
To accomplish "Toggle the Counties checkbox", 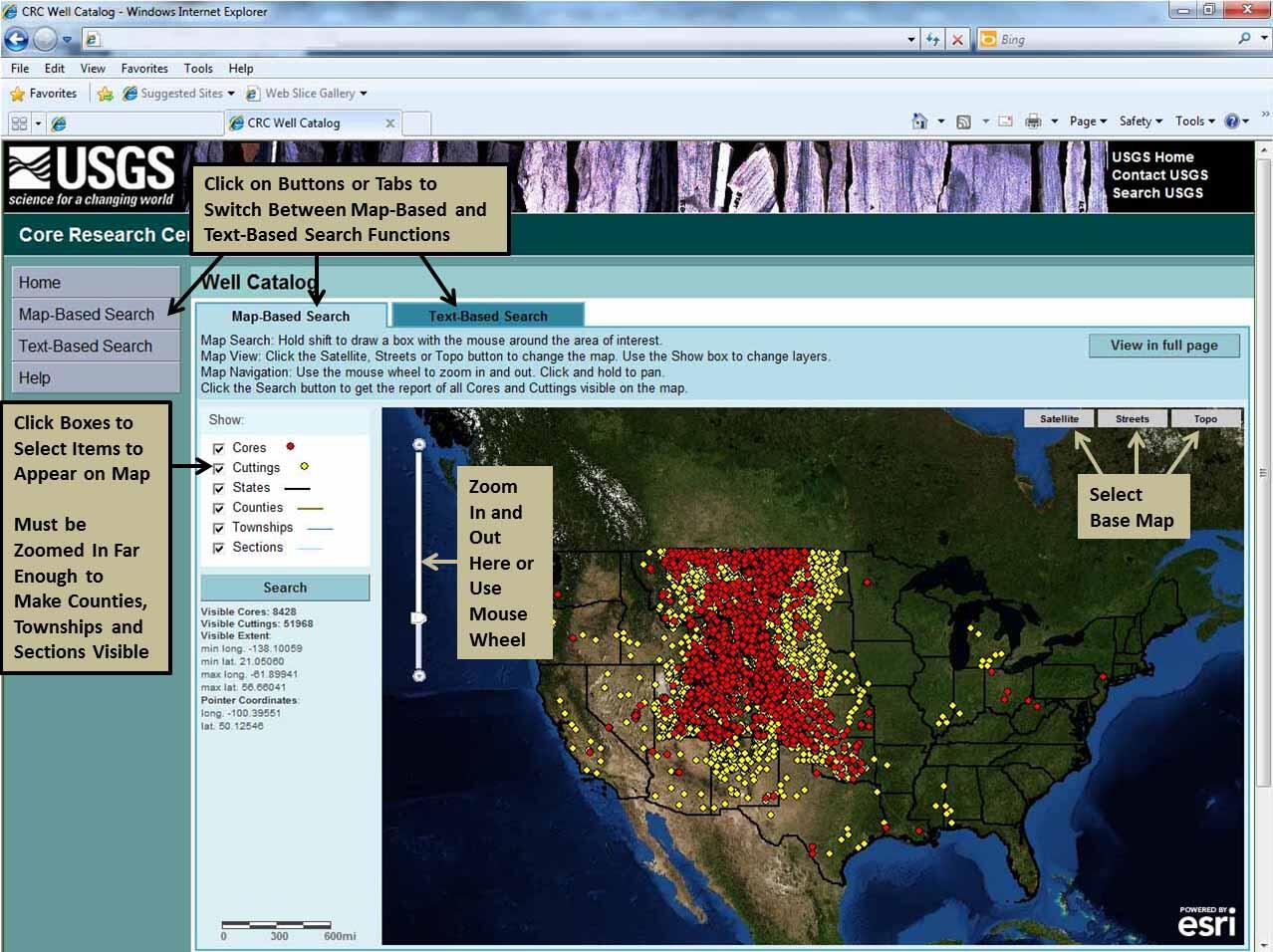I will [x=219, y=509].
